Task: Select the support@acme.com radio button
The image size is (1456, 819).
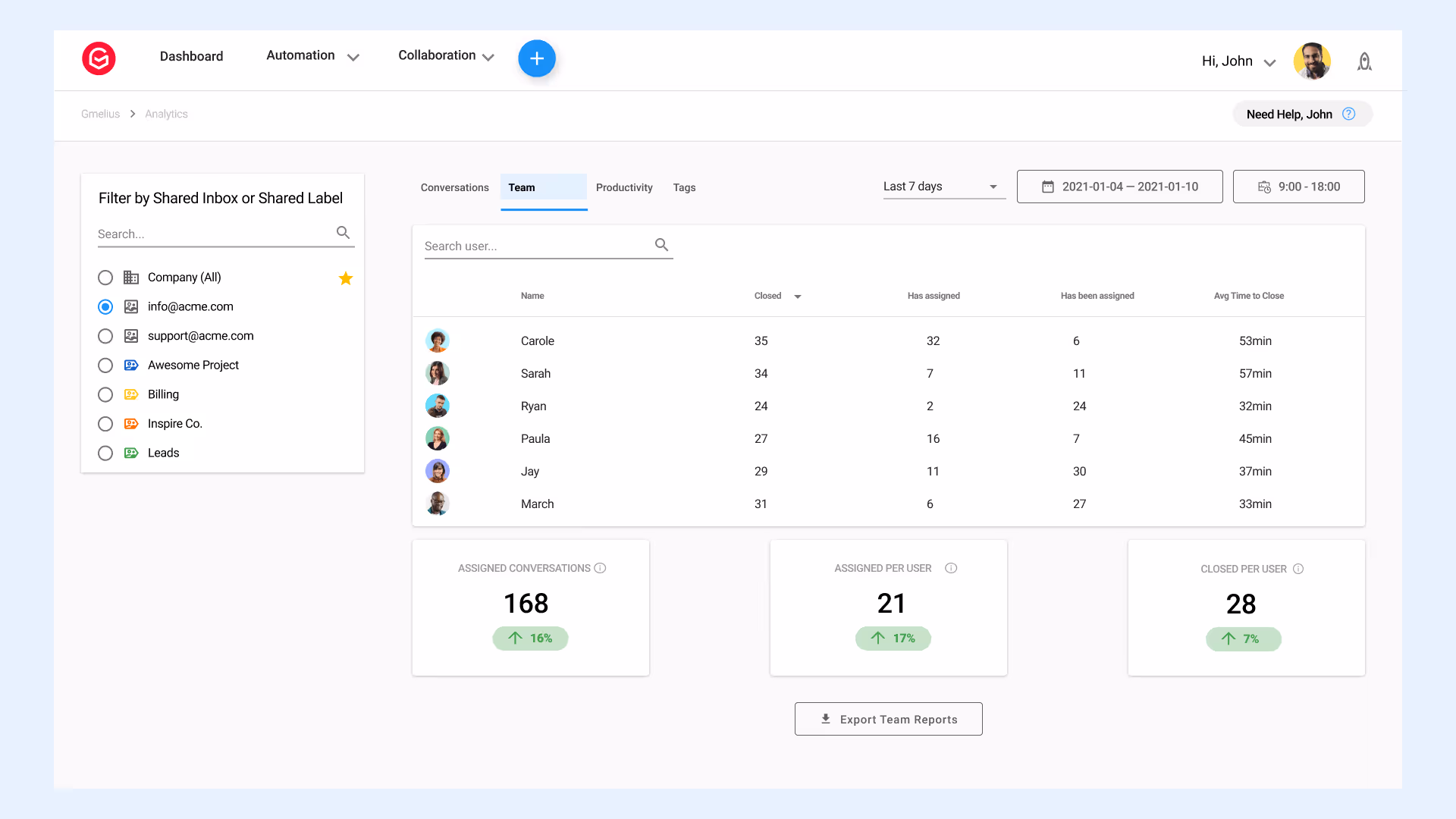Action: tap(105, 336)
